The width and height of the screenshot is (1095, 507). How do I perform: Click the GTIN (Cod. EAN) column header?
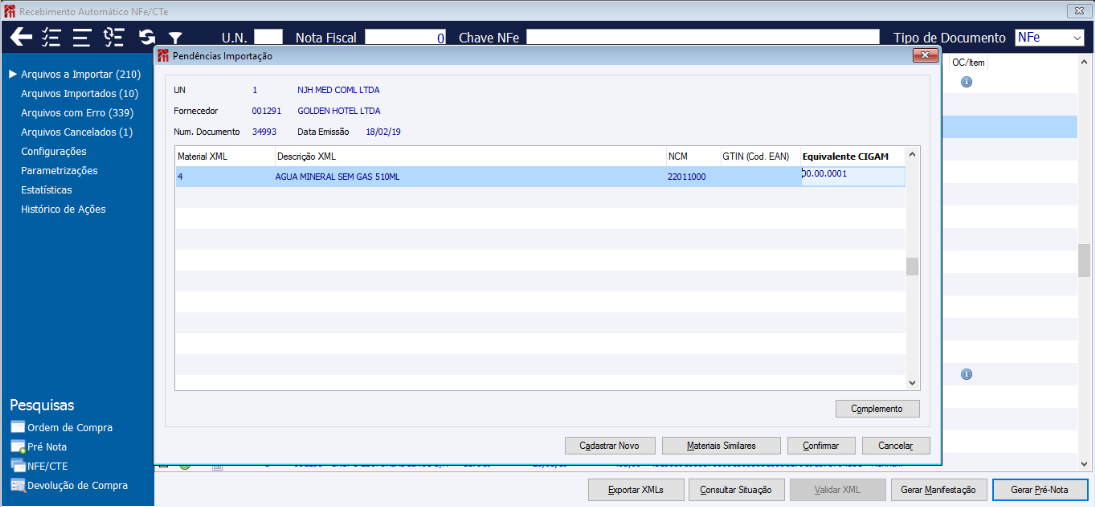(x=760, y=156)
